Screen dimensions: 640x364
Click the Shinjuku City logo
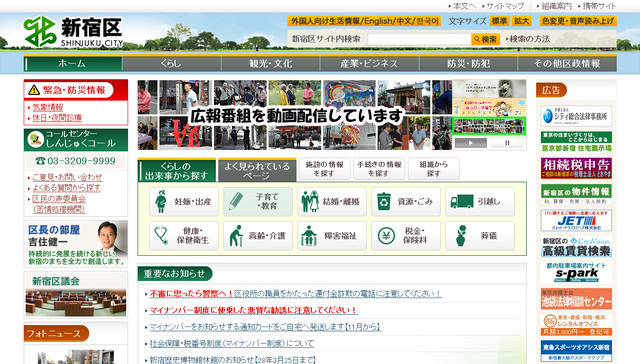point(73,32)
